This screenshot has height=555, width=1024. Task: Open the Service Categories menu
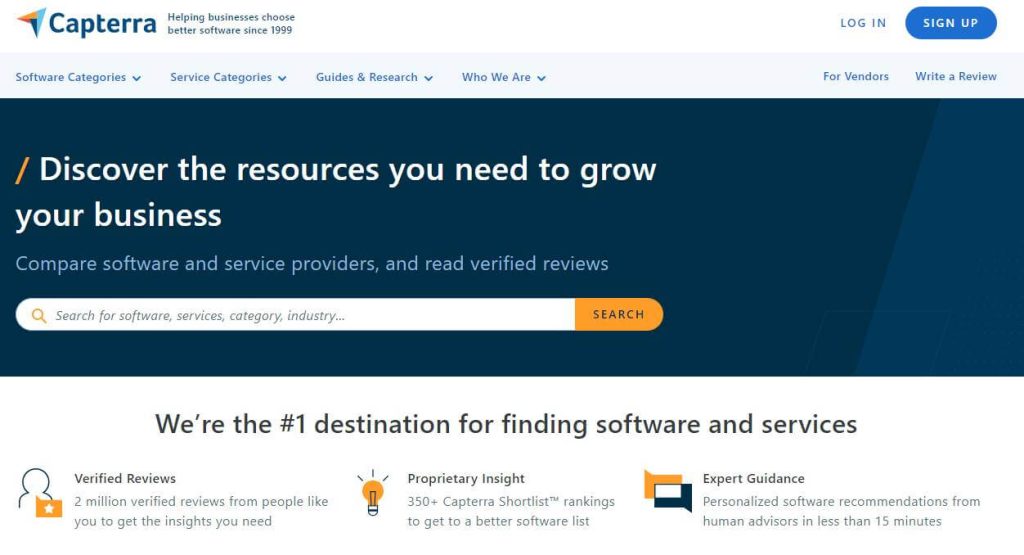[229, 77]
